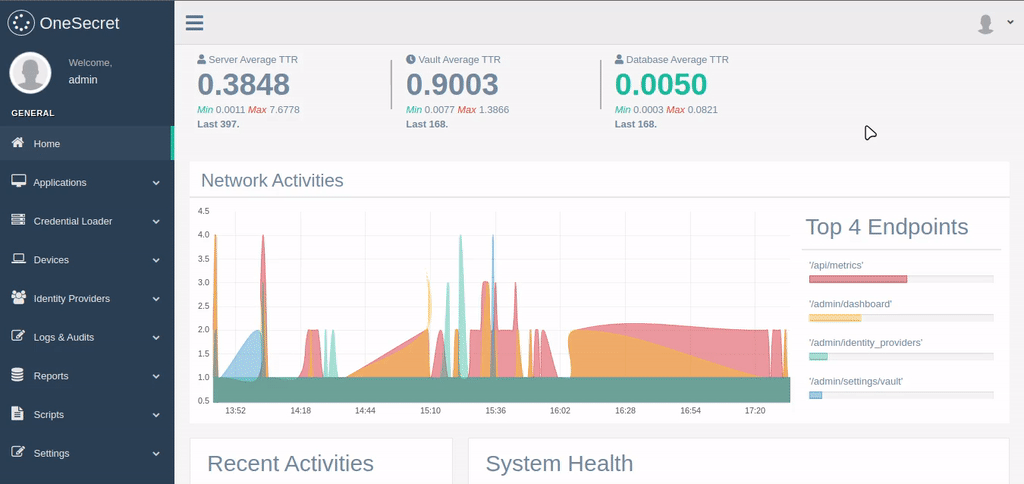The height and width of the screenshot is (484, 1024).
Task: Click the Logs & Audits edit icon
Action: [x=18, y=336]
